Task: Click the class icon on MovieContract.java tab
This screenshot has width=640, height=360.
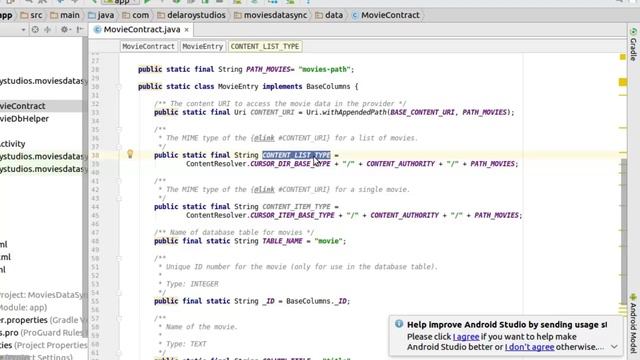Action: point(98,29)
